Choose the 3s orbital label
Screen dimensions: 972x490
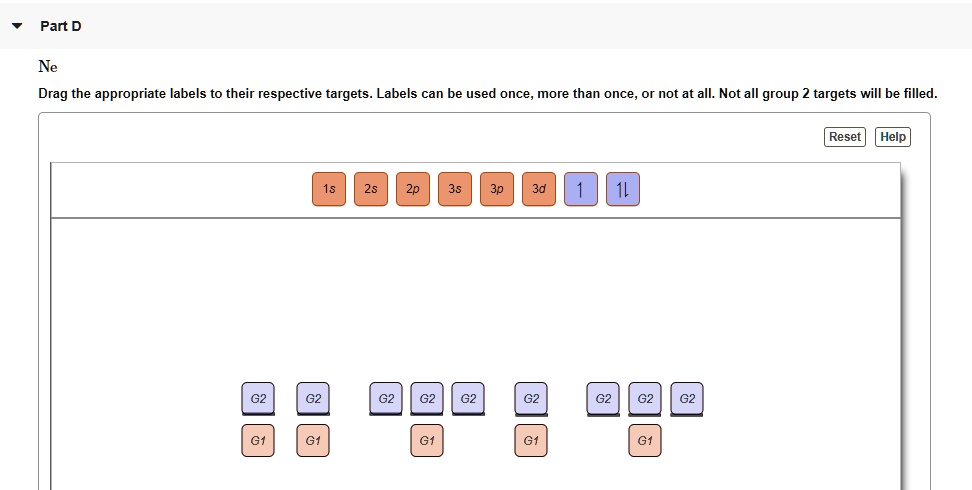[455, 189]
